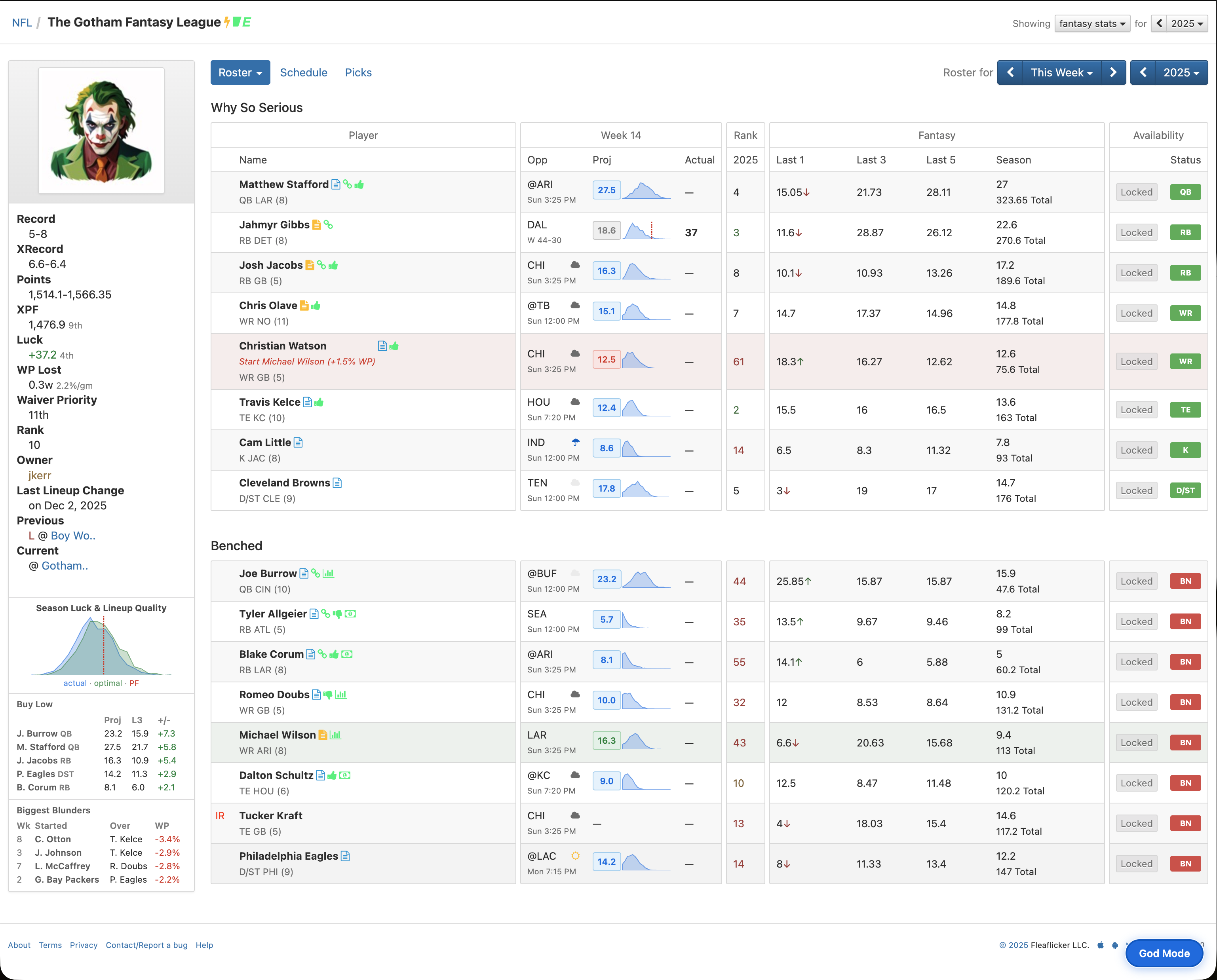The image size is (1217, 980).
Task: Click Jahmyr Gibbs' green chain link icon
Action: (328, 225)
